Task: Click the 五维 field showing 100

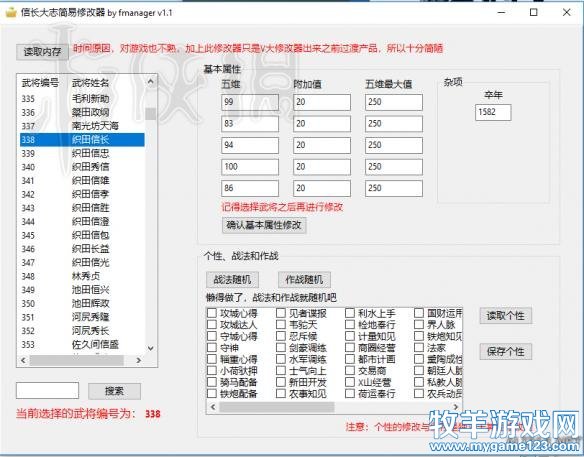Action: (250, 167)
